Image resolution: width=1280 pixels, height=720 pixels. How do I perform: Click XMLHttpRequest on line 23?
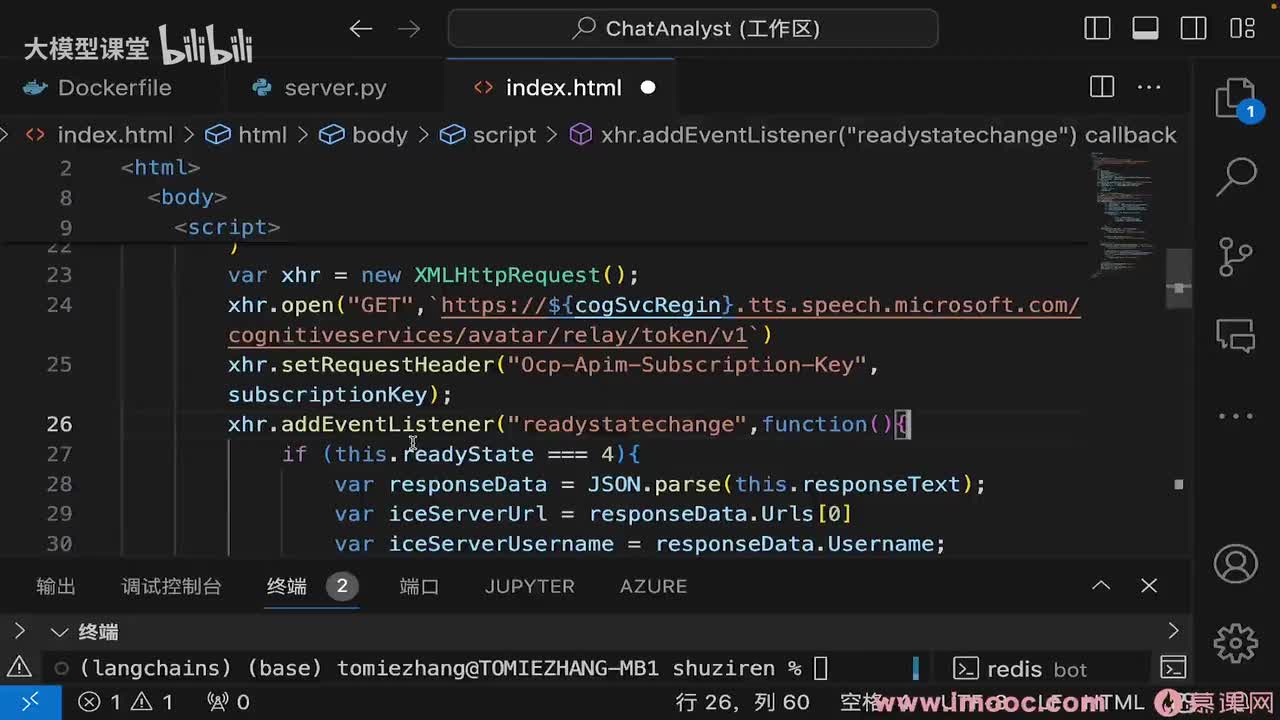[507, 275]
